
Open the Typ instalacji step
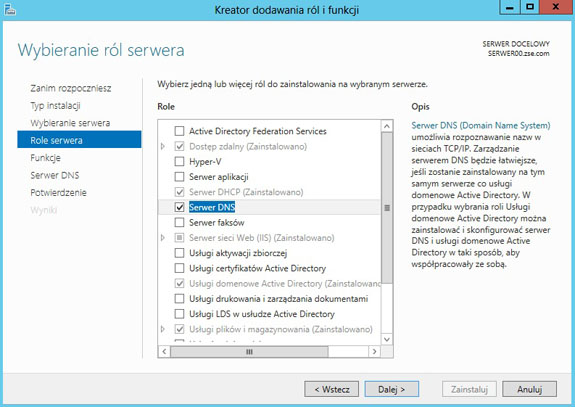tap(55, 106)
